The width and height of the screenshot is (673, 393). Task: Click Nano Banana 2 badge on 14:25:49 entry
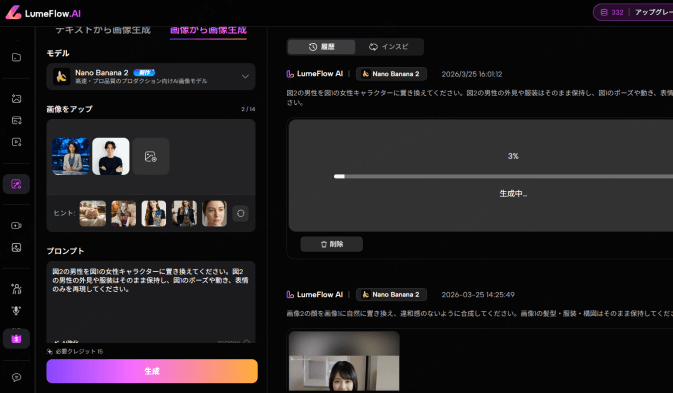click(391, 294)
